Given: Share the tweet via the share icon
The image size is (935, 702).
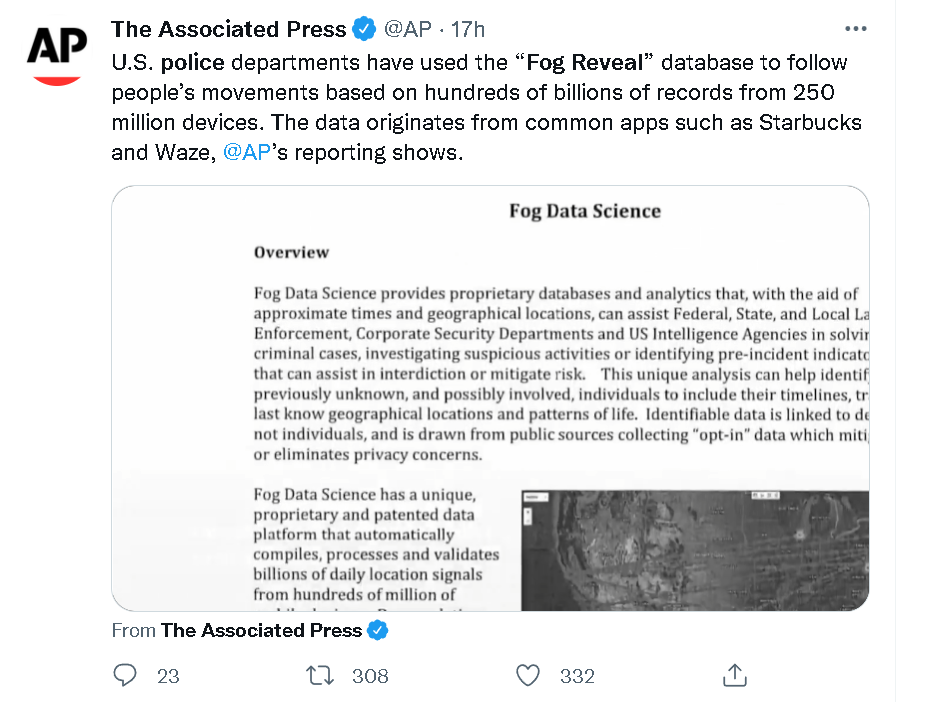Looking at the screenshot, I should click(734, 676).
